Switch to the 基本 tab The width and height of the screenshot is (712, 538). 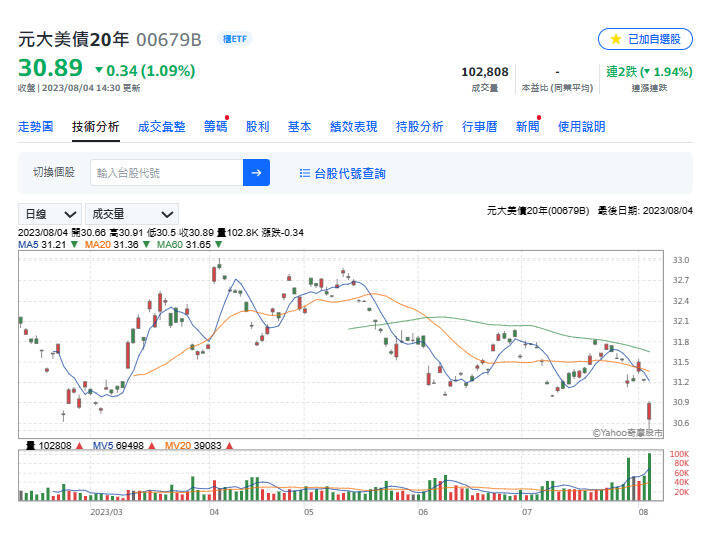(x=299, y=127)
